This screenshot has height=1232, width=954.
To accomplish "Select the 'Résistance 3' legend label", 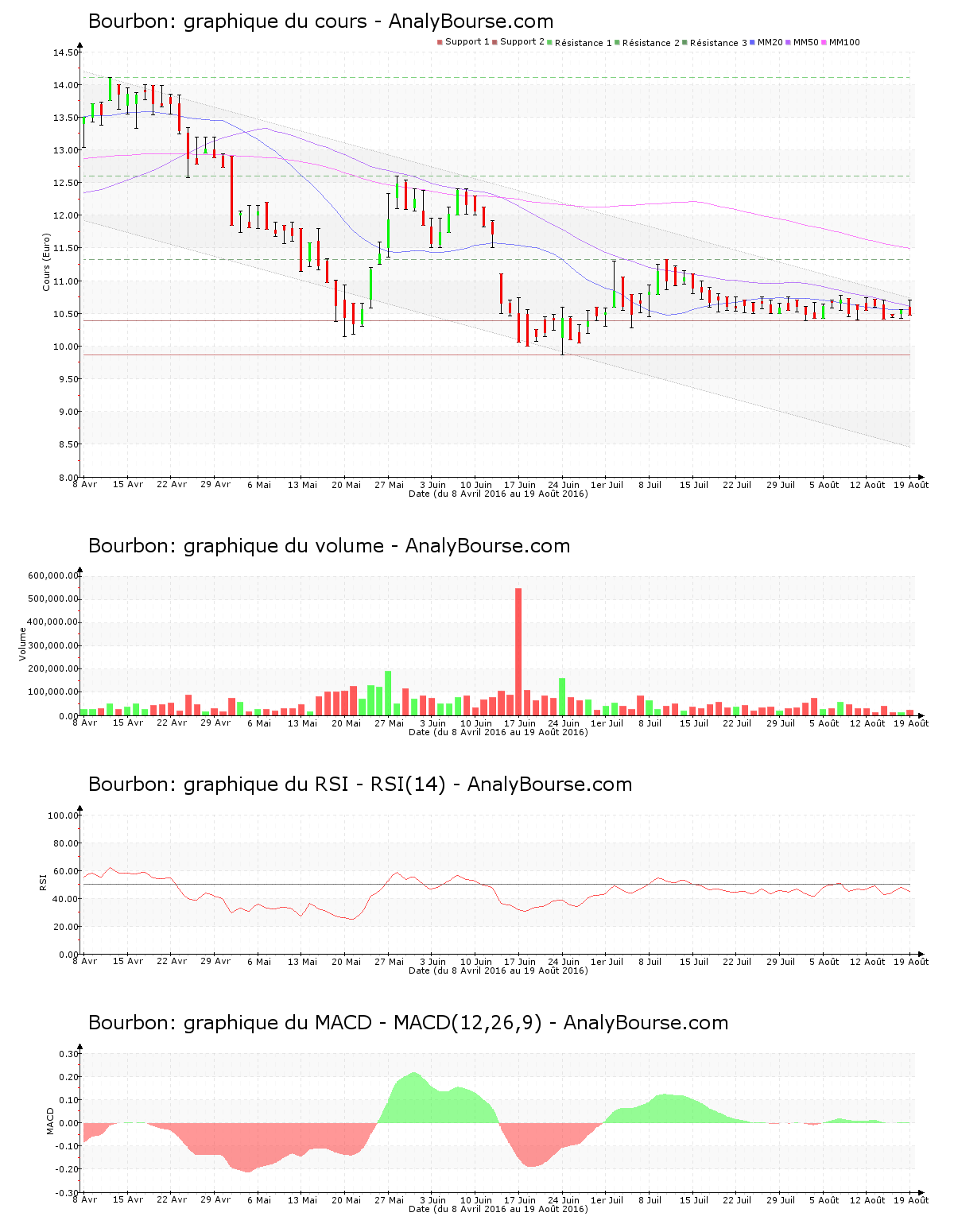I will click(719, 43).
